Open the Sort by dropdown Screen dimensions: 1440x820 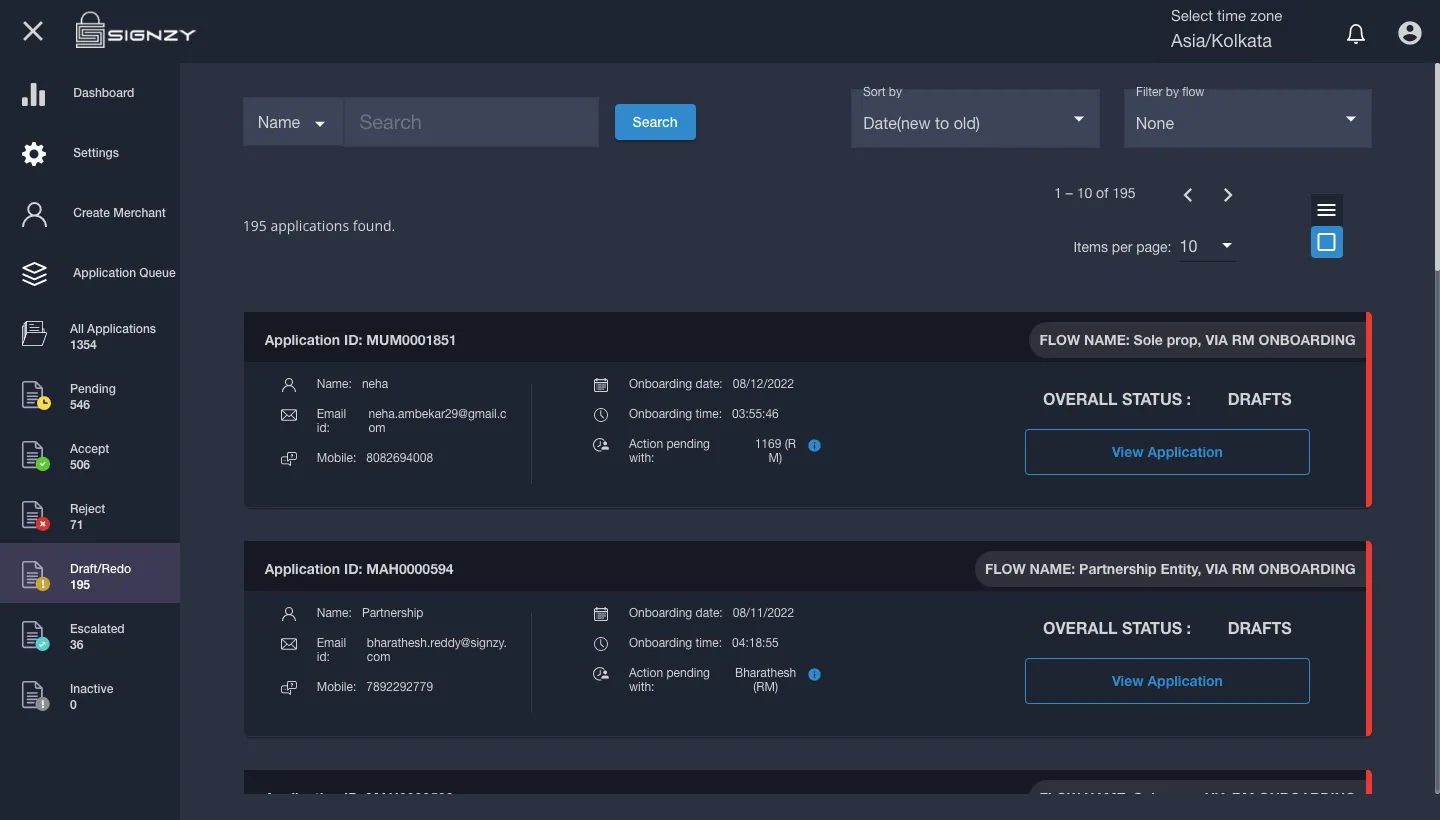coord(975,118)
